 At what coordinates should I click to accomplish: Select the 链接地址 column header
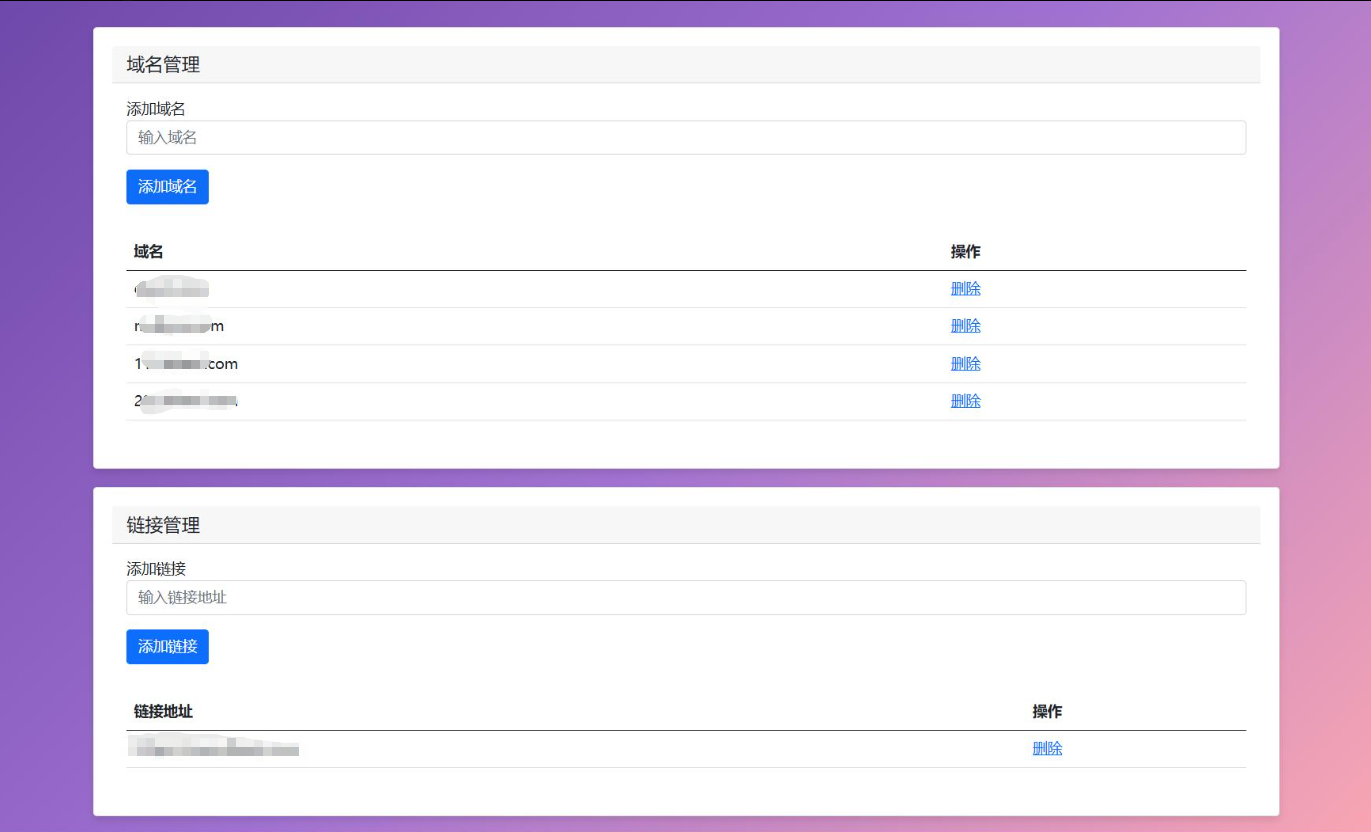(163, 712)
